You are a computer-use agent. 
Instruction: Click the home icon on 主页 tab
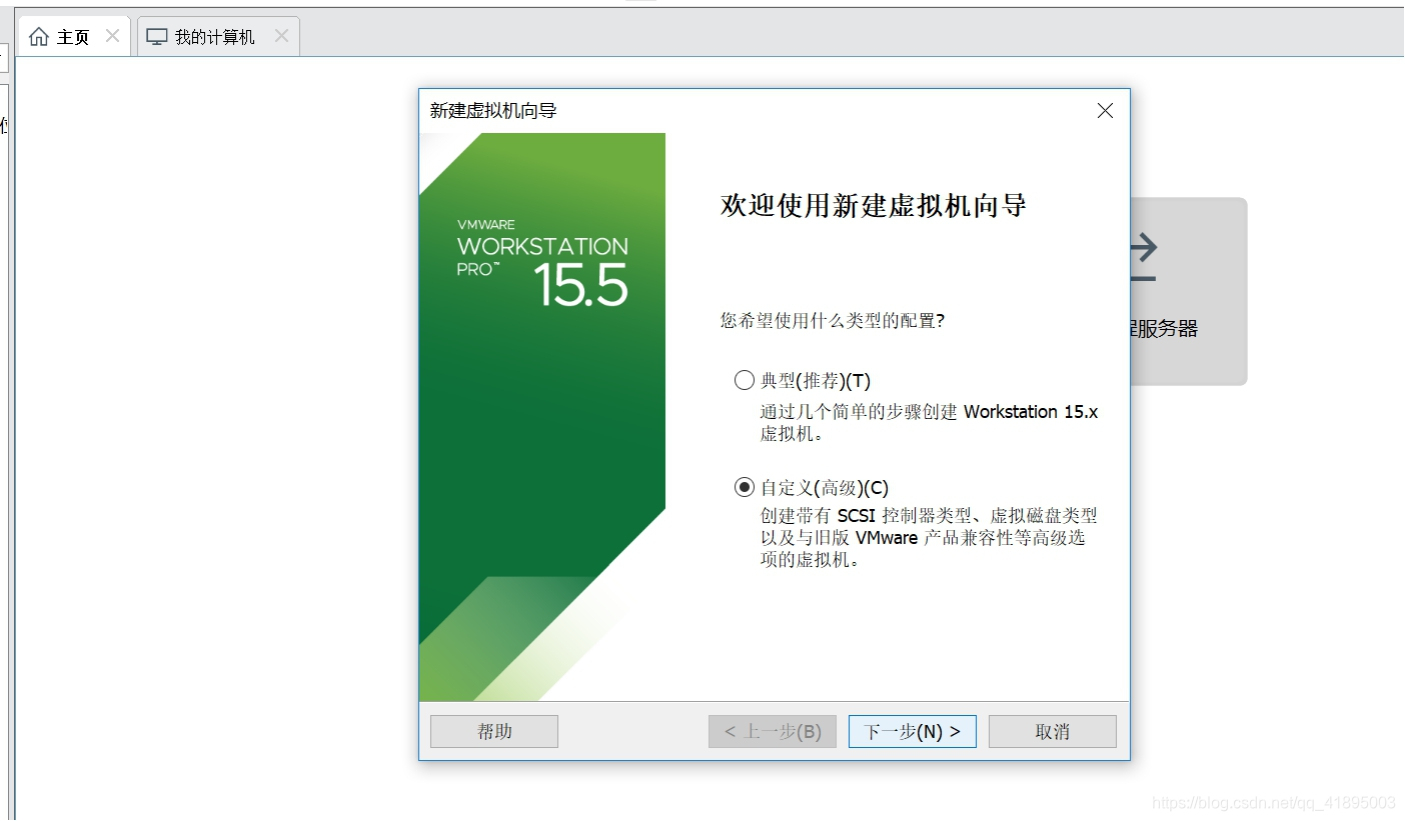[x=38, y=37]
